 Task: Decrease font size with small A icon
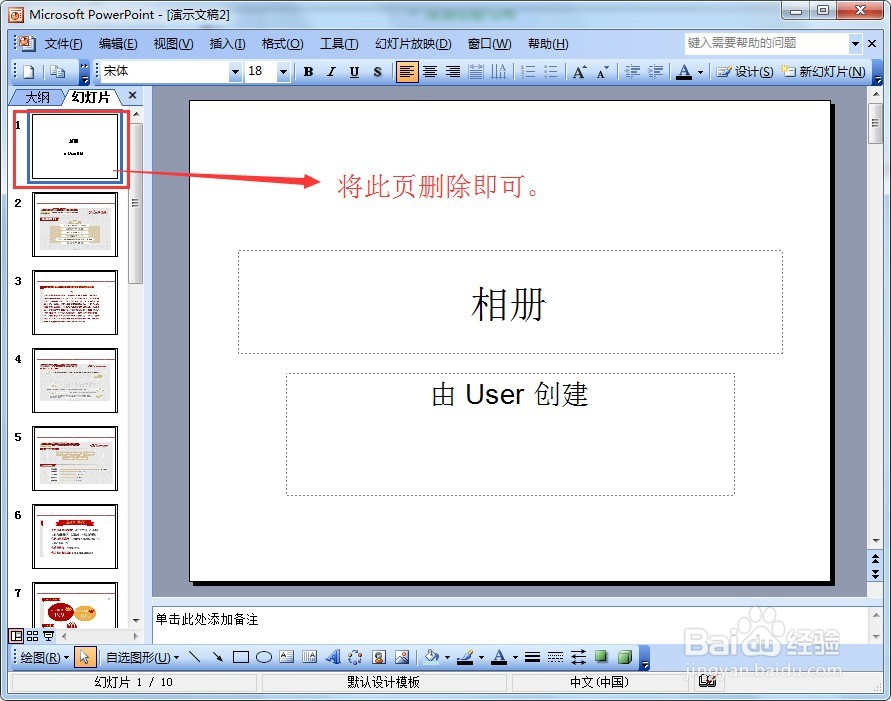click(x=602, y=72)
